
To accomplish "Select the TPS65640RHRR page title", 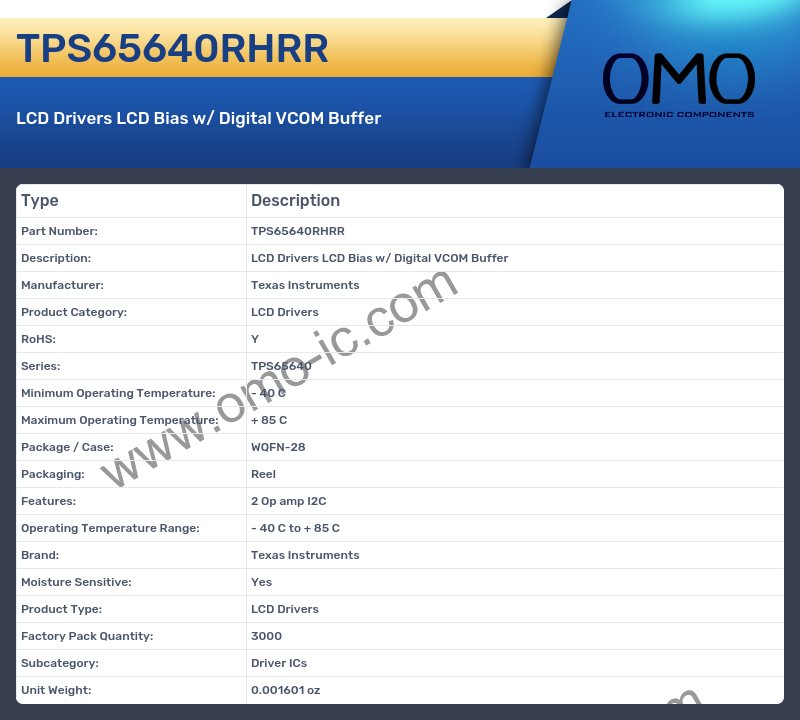I will tap(172, 48).
